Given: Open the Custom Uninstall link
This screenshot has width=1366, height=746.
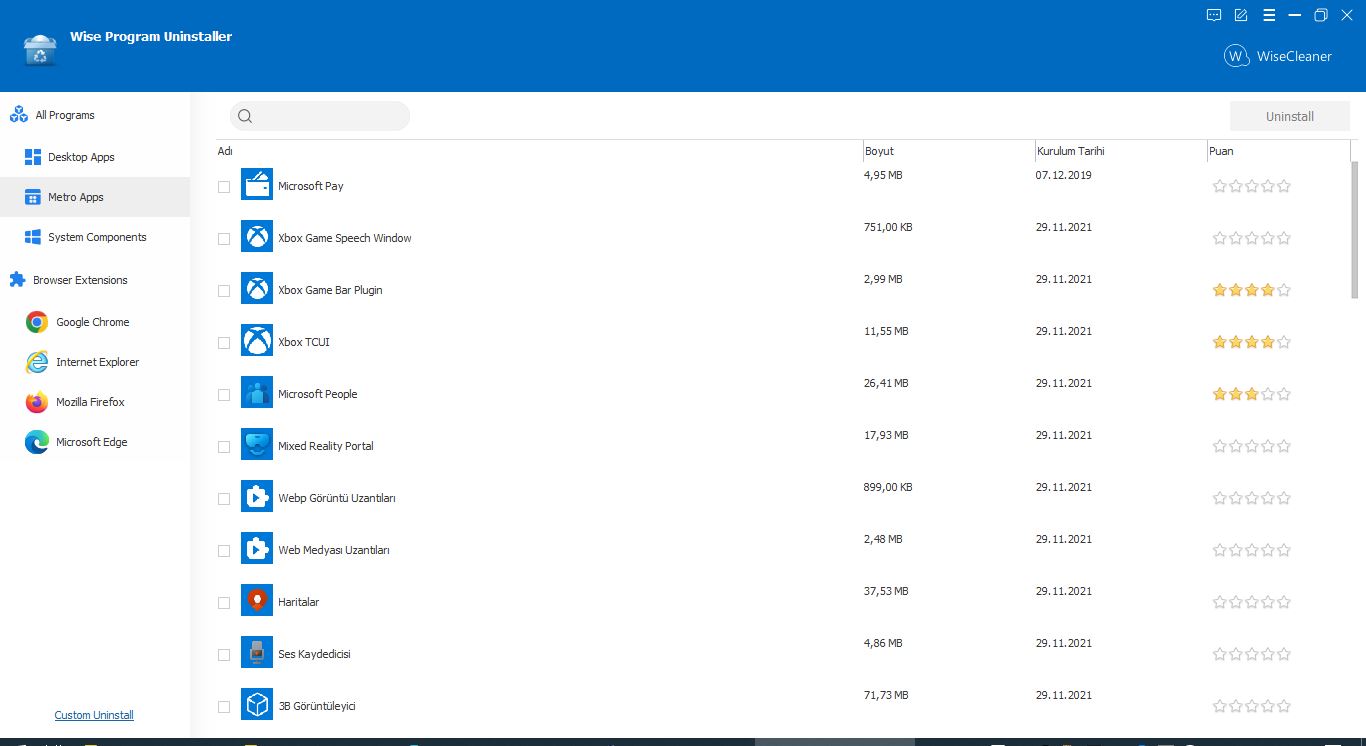Looking at the screenshot, I should [x=94, y=715].
